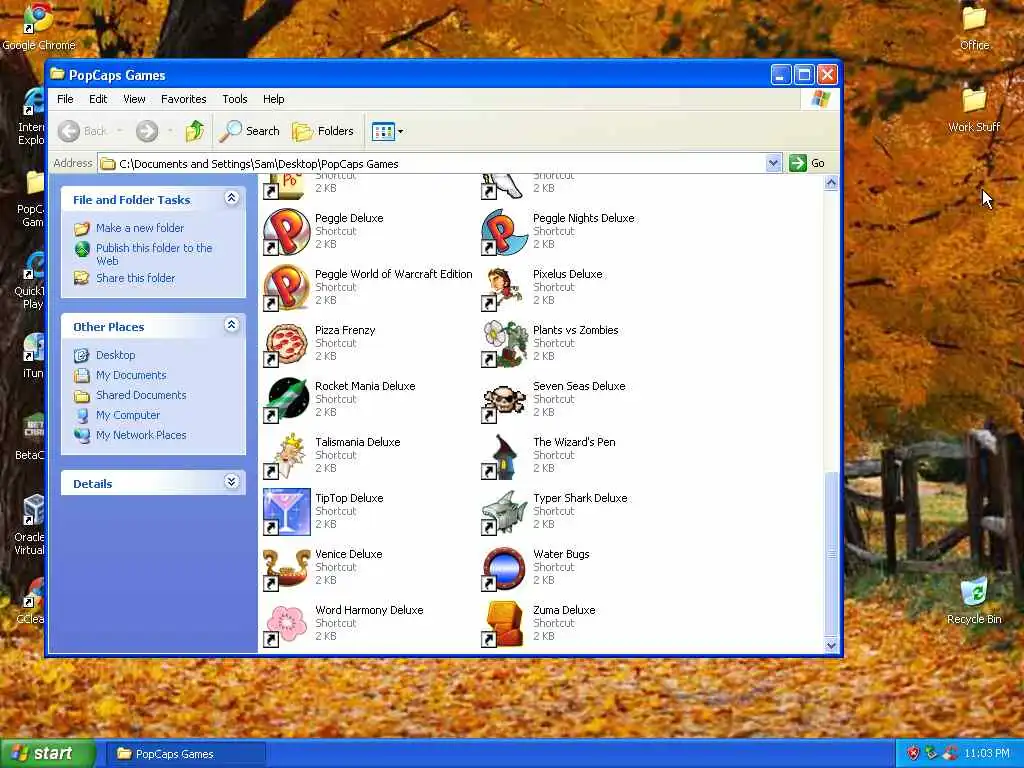The height and width of the screenshot is (768, 1024).
Task: Click the vertical scrollbar thumb
Action: [x=831, y=553]
